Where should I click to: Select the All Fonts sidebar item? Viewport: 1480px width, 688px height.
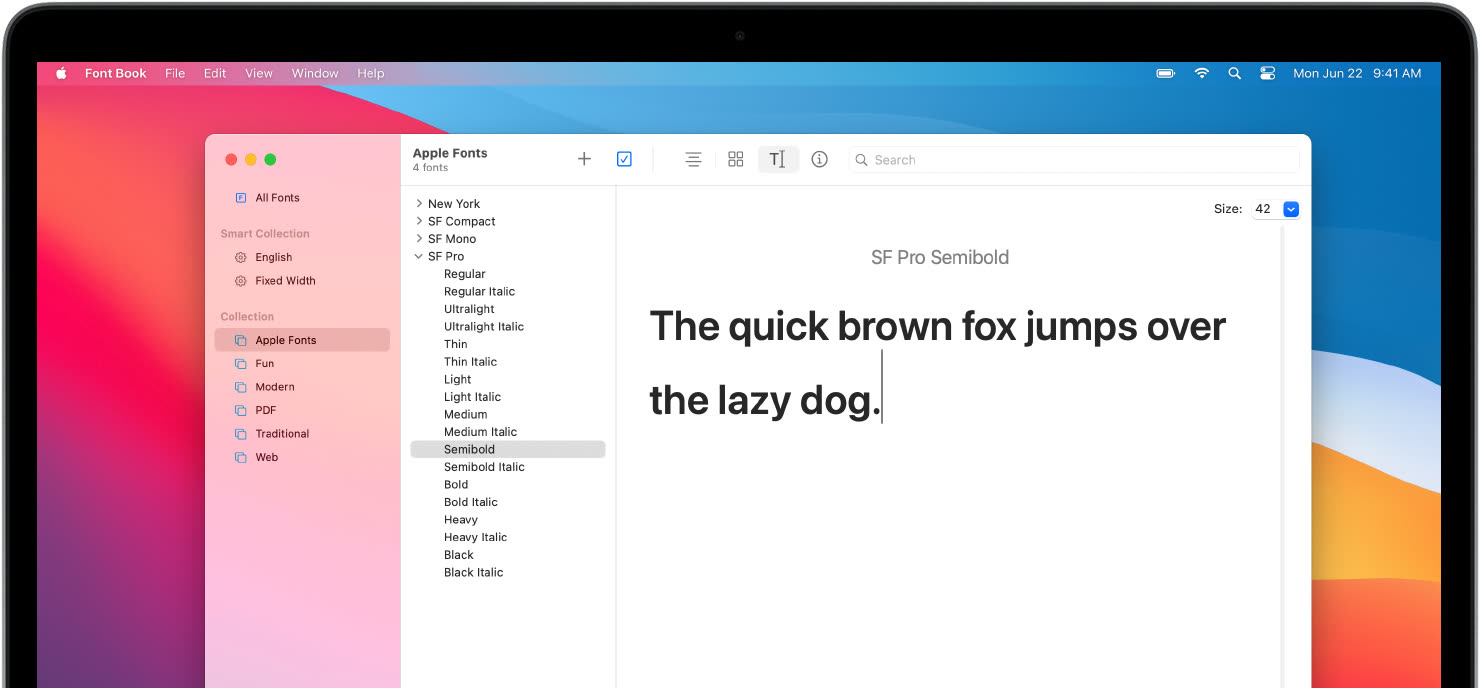[277, 198]
